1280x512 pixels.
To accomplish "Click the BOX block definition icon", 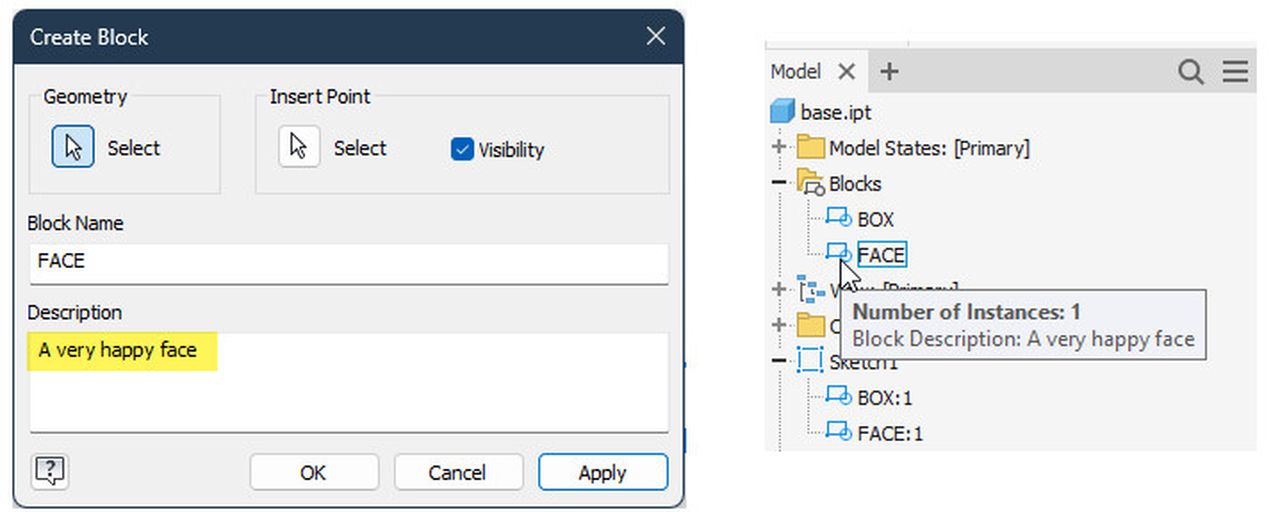I will (838, 219).
